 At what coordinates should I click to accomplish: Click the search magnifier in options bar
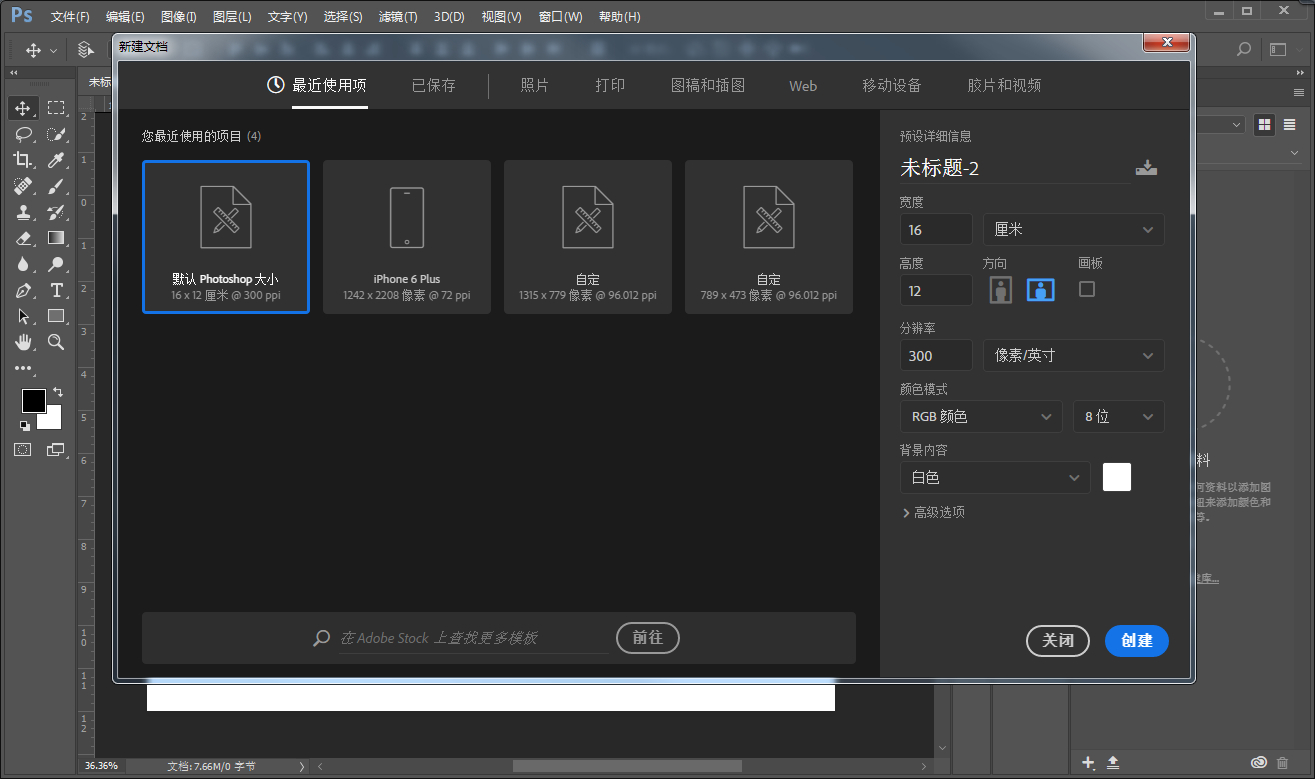[1244, 49]
